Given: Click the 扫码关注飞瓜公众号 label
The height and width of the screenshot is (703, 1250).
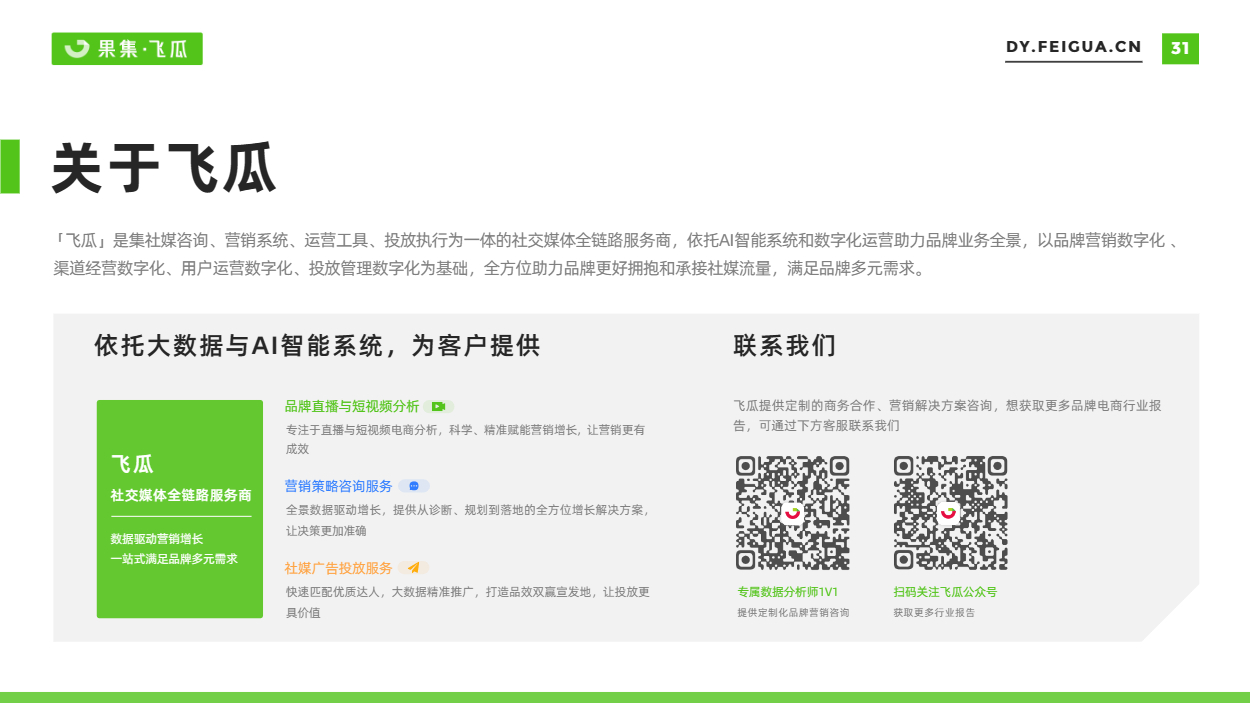Looking at the screenshot, I should coord(945,592).
